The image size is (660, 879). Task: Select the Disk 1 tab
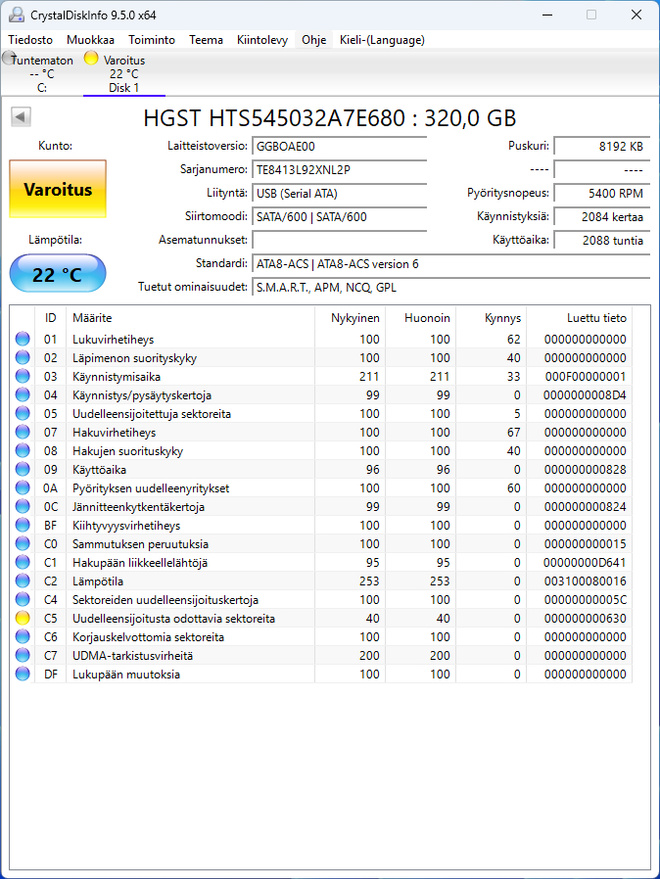click(124, 74)
